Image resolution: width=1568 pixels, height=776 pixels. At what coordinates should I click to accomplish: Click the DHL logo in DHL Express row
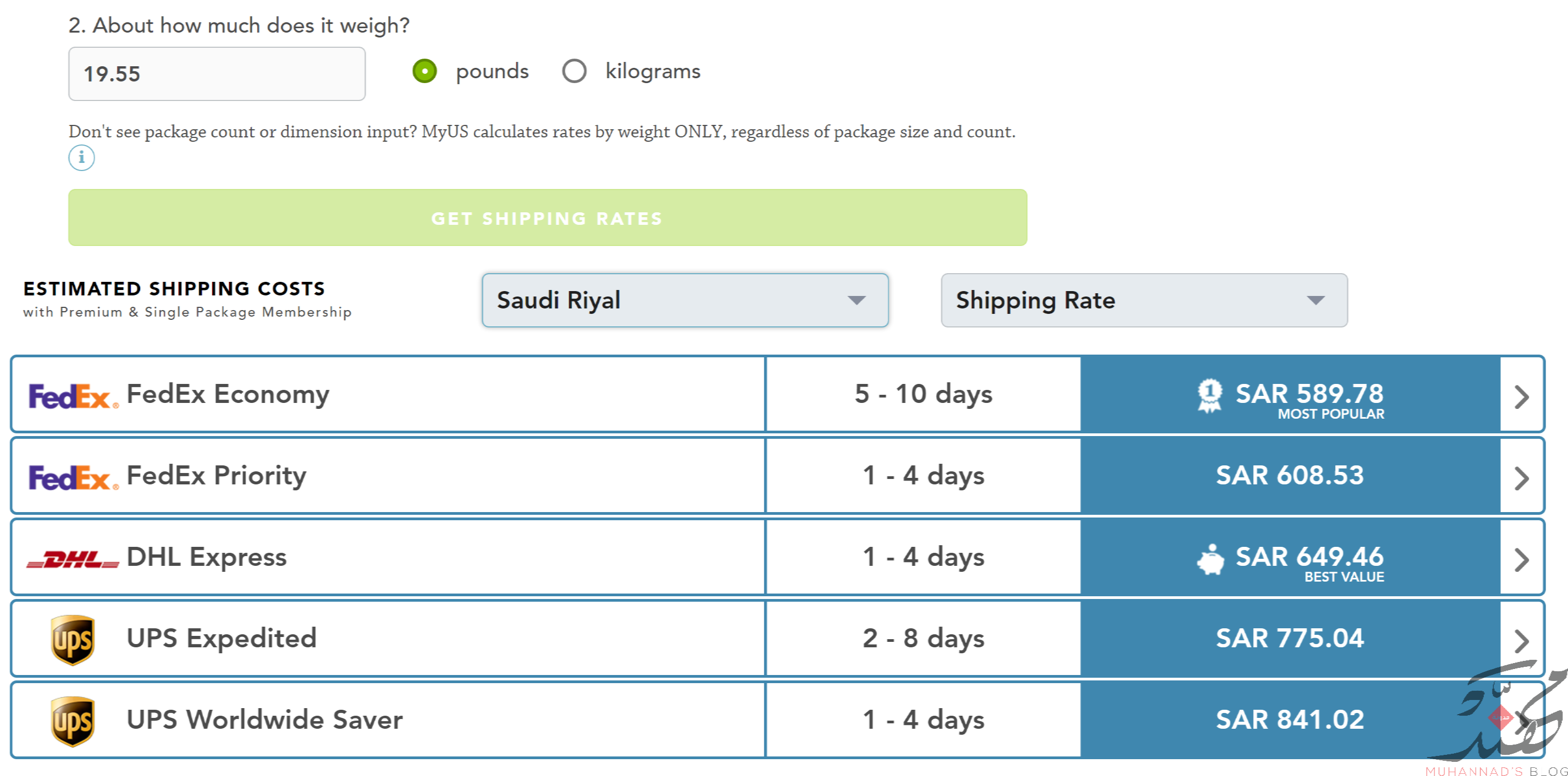click(x=72, y=559)
